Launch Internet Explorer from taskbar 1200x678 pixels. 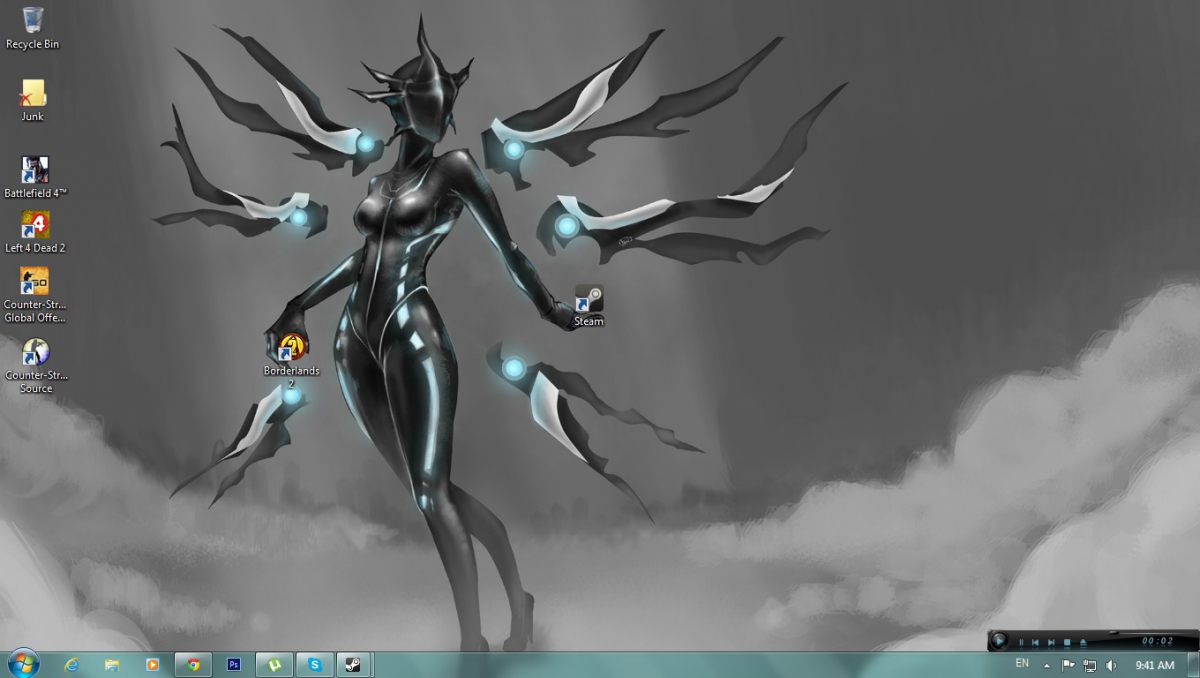pyautogui.click(x=72, y=664)
